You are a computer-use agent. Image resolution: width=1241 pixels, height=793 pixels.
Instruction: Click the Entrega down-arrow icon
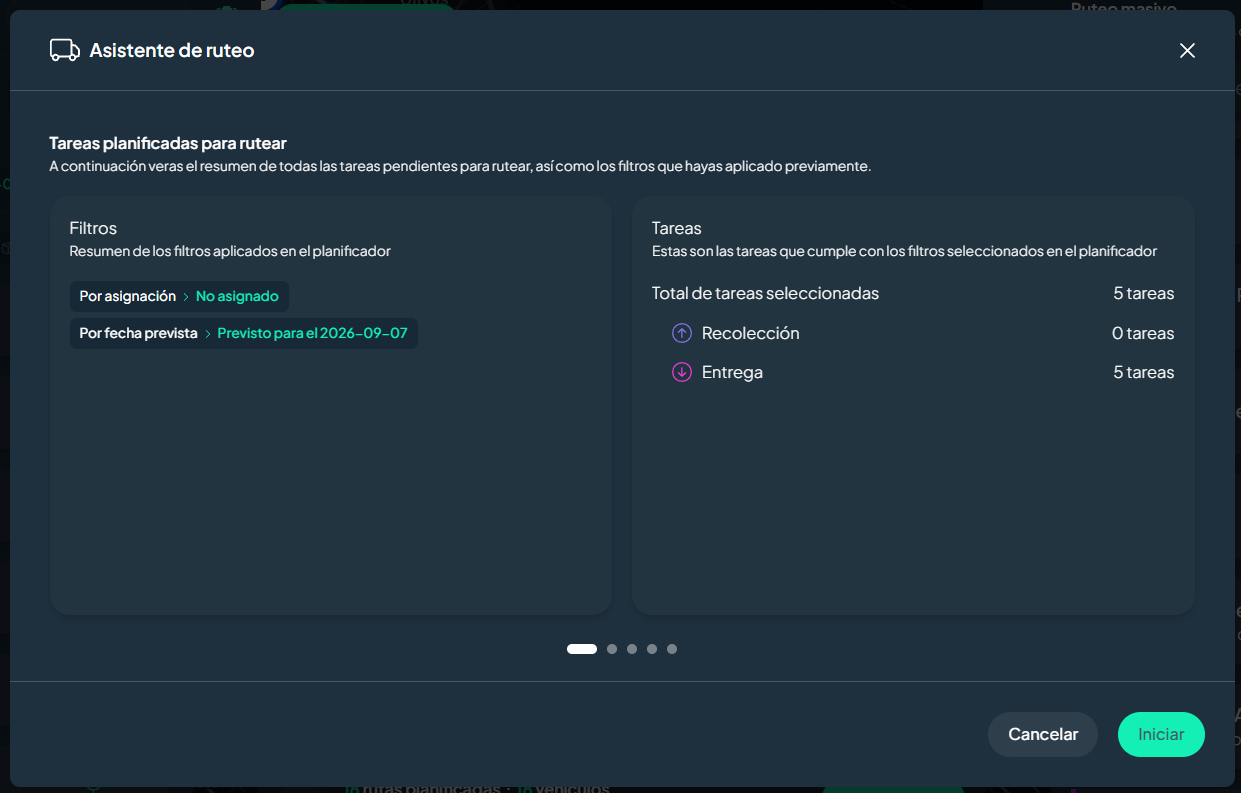click(682, 372)
